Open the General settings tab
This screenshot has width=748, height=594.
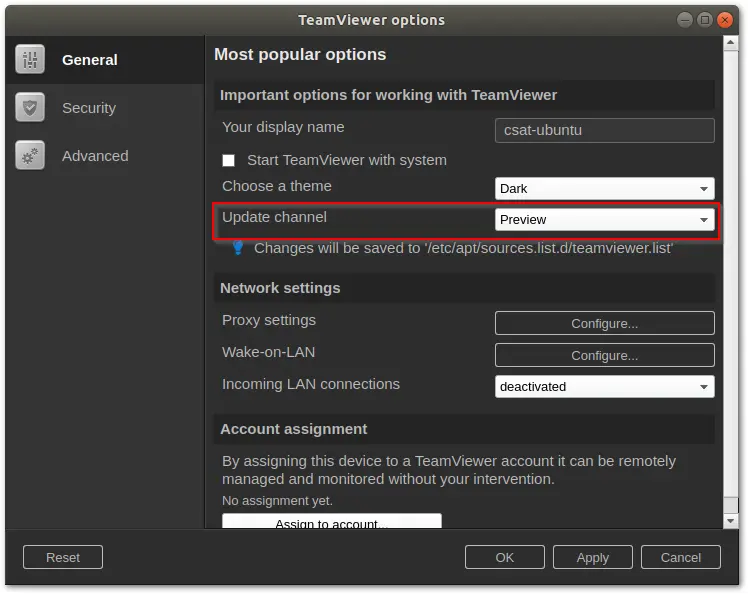point(105,60)
